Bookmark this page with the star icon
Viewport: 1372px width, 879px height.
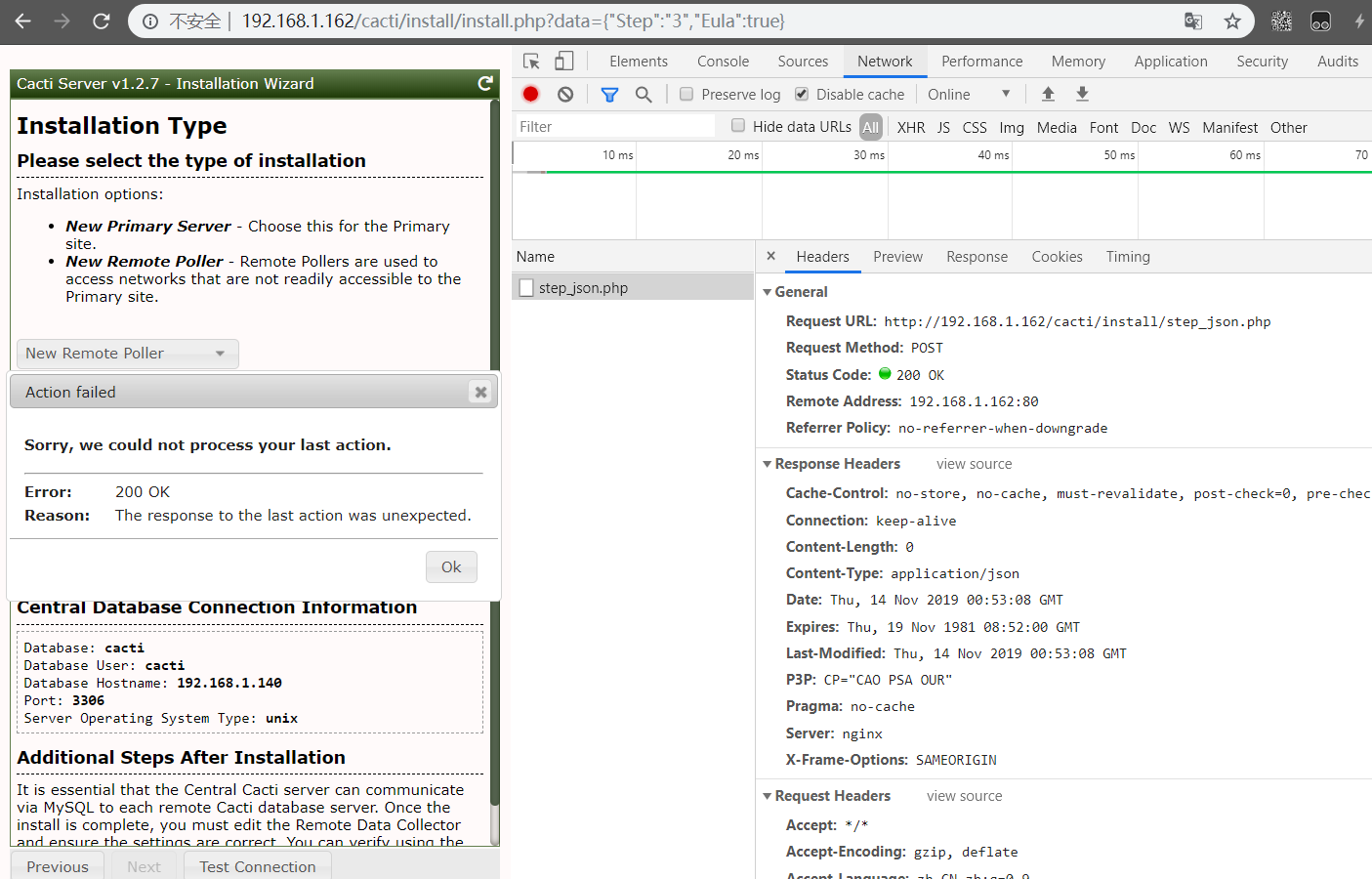1232,21
